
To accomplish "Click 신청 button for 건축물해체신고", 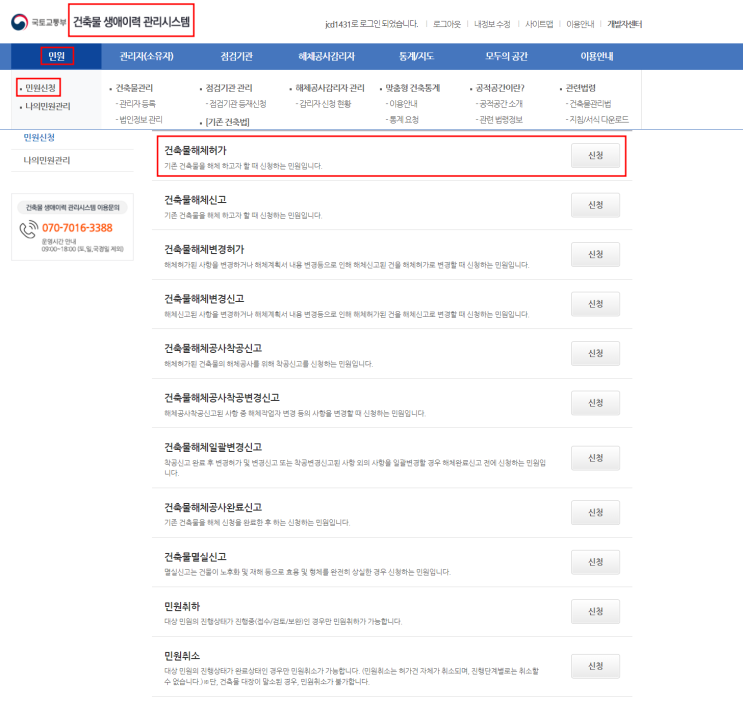I will point(595,205).
